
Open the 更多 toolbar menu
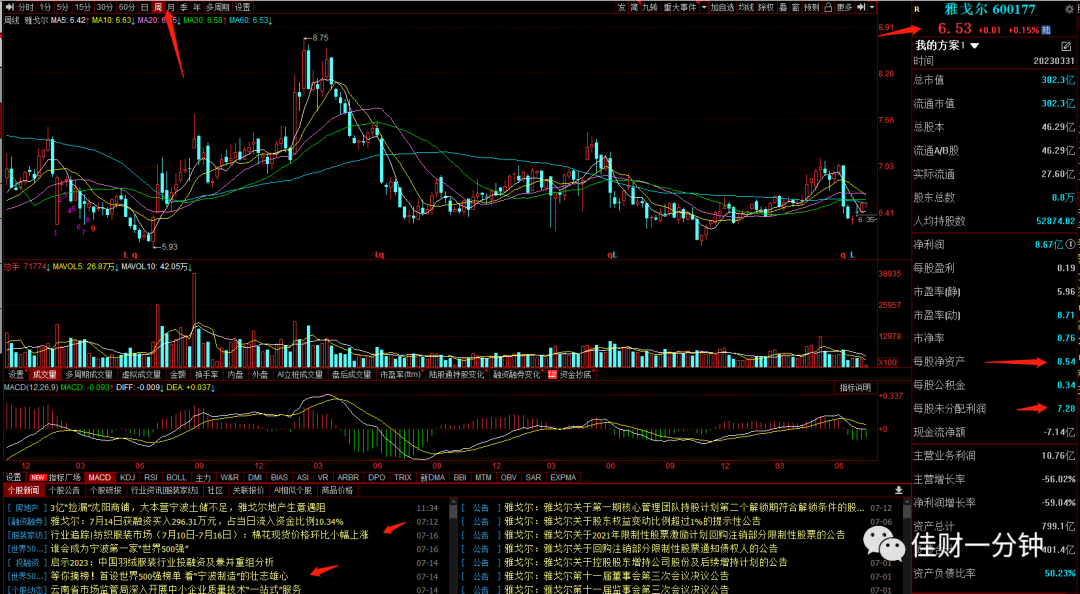[844, 7]
